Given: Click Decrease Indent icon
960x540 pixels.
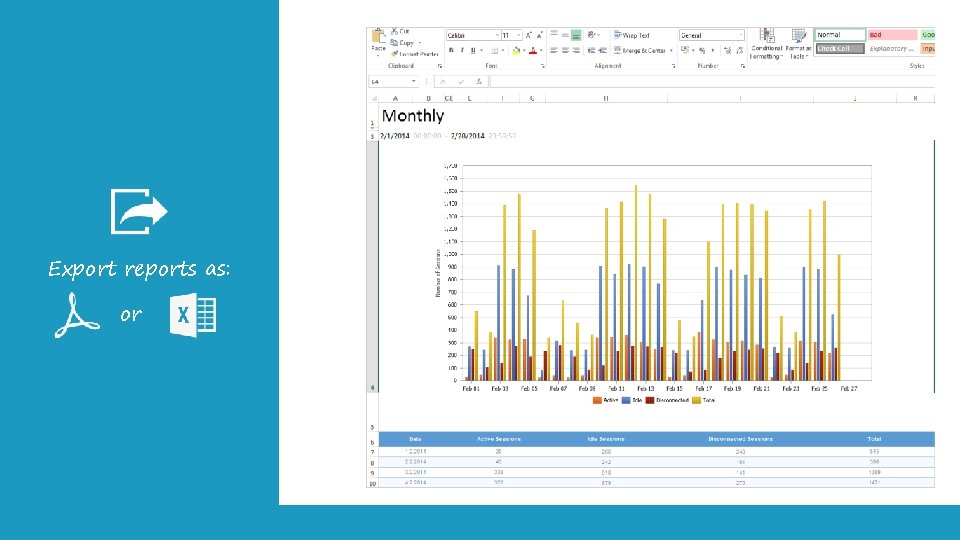Looking at the screenshot, I should pos(591,50).
